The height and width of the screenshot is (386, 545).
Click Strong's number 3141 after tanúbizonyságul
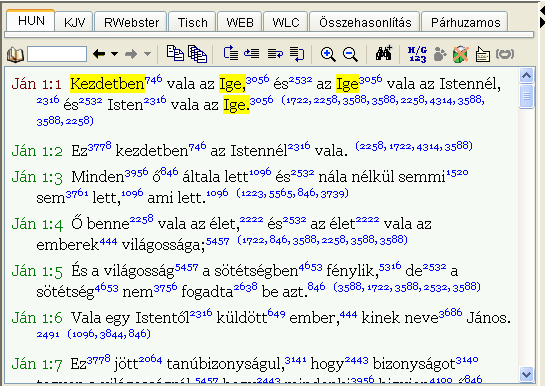295,360
